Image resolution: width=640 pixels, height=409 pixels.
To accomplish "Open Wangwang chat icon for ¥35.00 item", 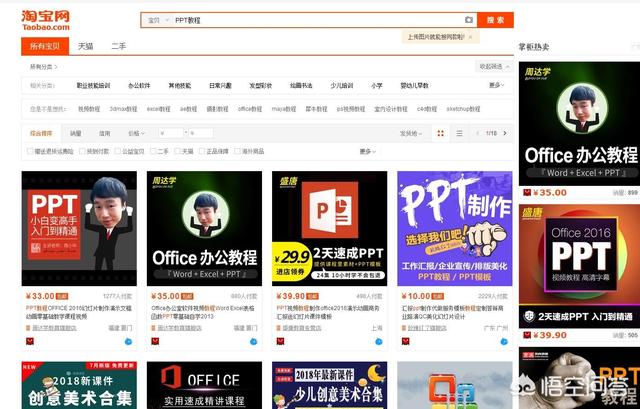I will (x=253, y=342).
